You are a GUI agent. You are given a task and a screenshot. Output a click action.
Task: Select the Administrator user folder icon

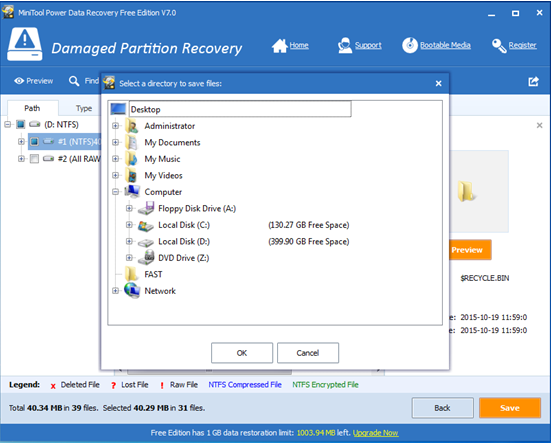[132, 126]
